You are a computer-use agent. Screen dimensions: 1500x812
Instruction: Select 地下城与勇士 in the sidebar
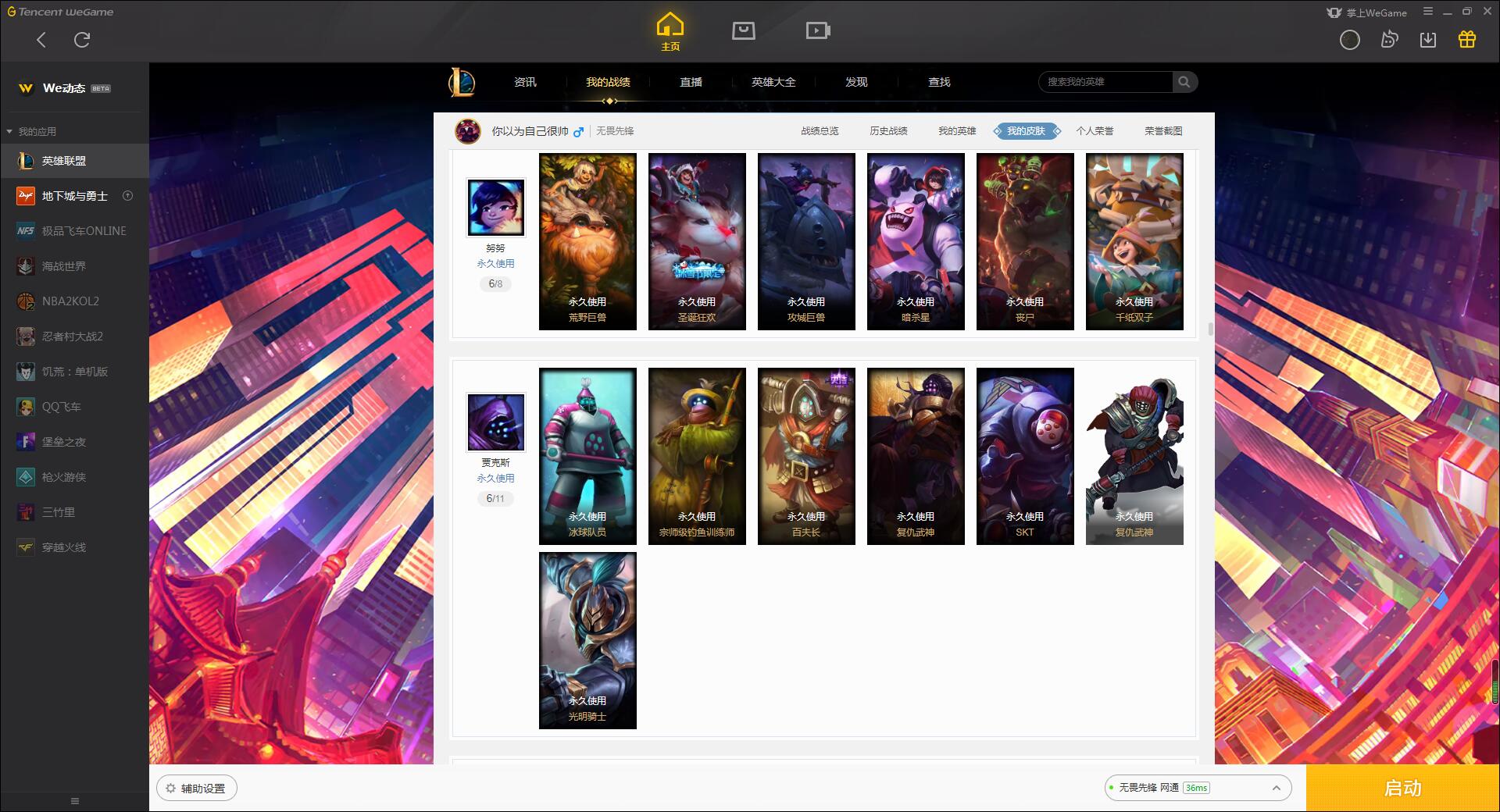coord(74,196)
